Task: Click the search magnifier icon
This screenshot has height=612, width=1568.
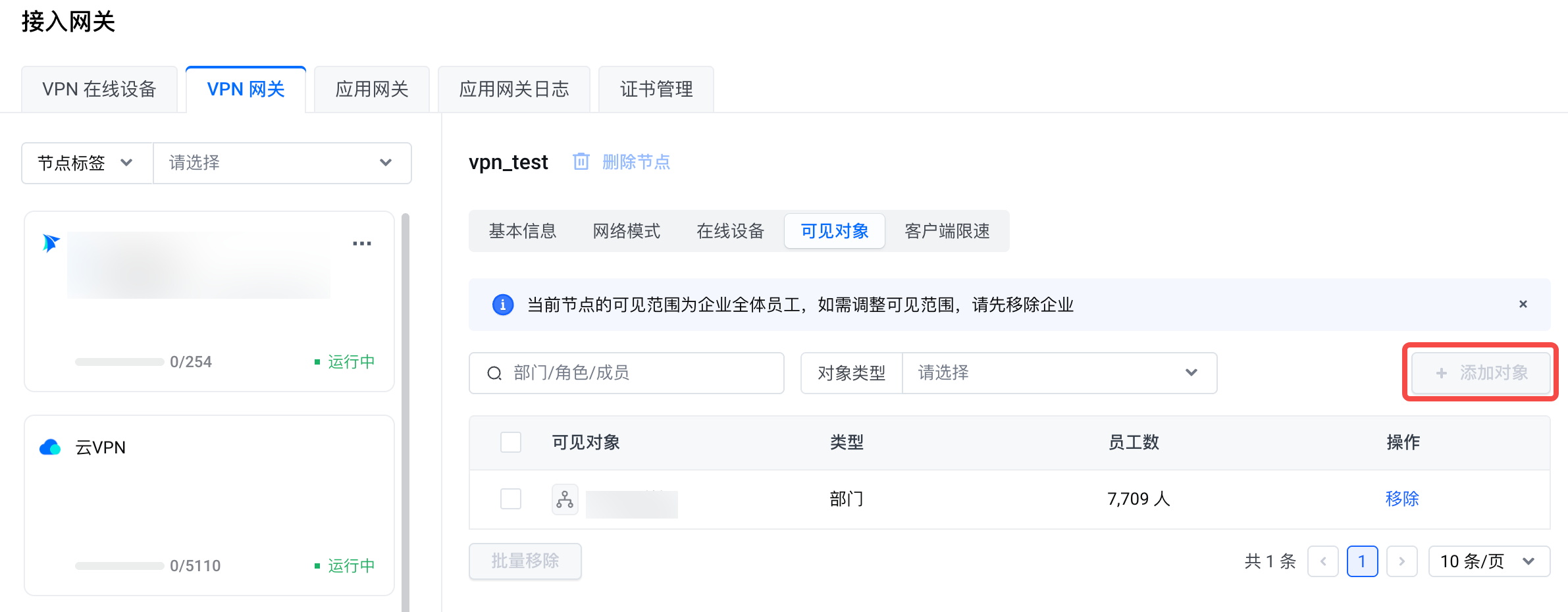Action: click(x=494, y=374)
